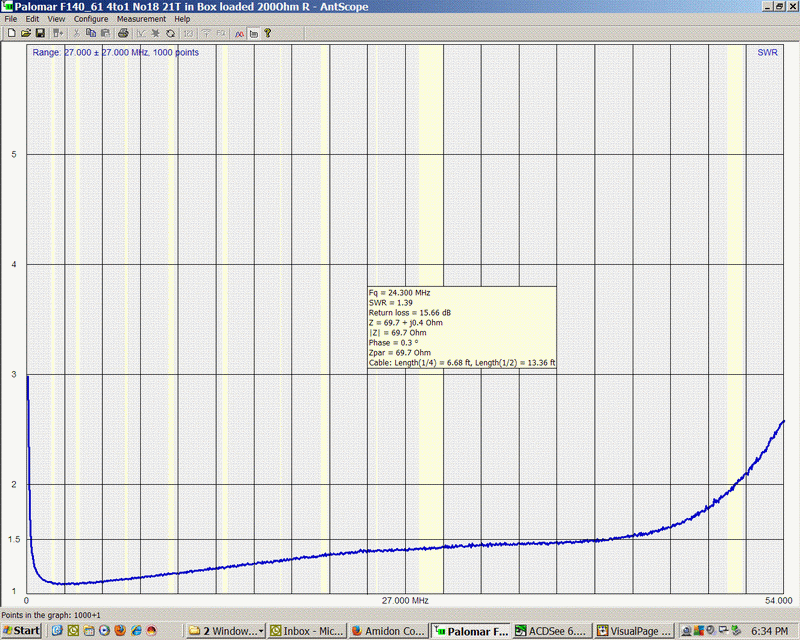Launch Firefox from the Quick Launch bar
Screen dimensions: 800x640
click(x=120, y=631)
